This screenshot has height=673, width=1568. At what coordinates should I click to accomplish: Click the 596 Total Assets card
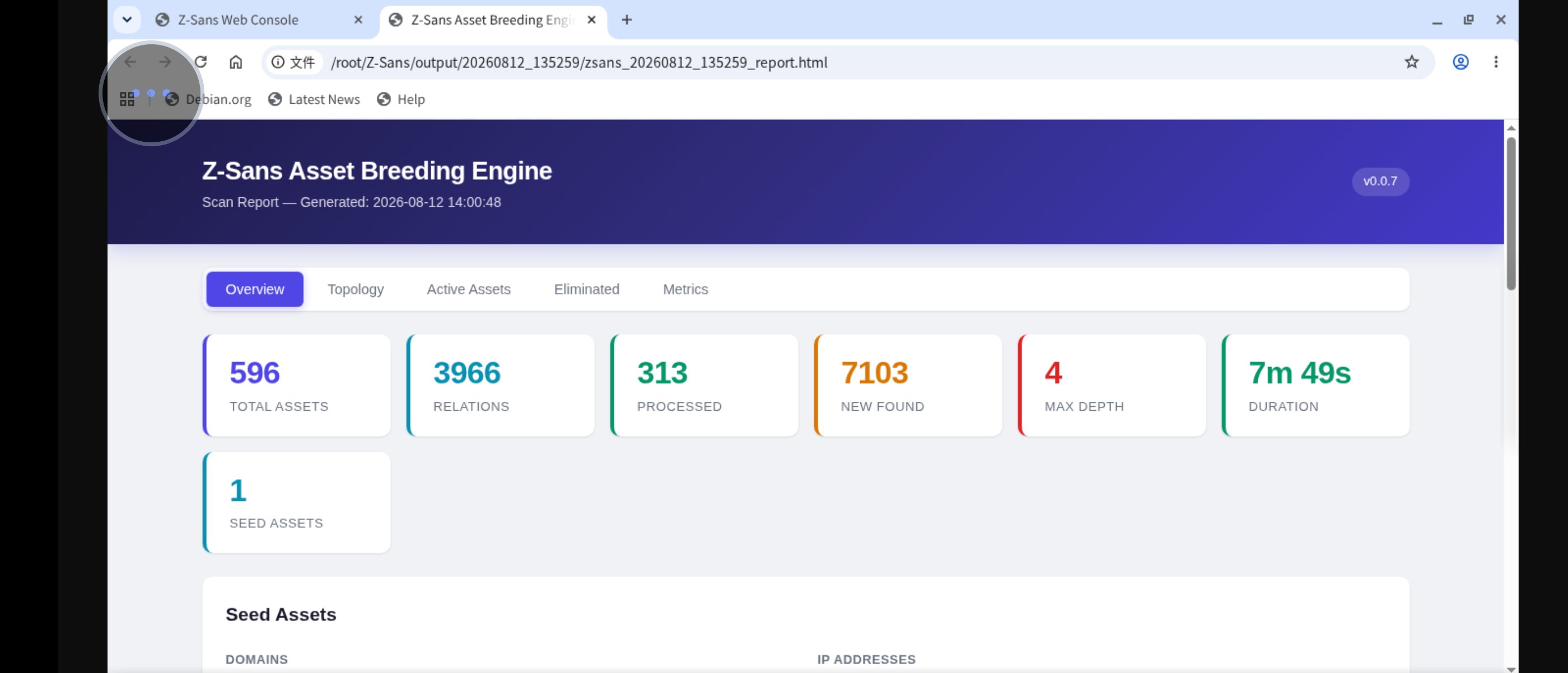tap(297, 385)
